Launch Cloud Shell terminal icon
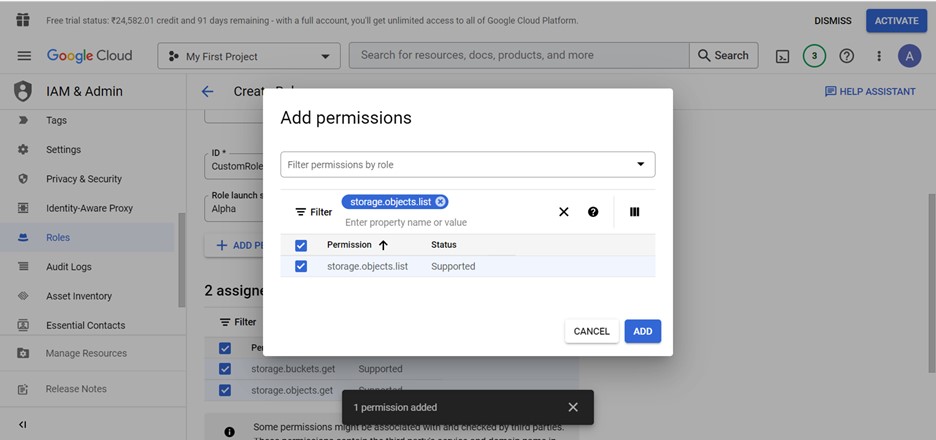Viewport: 936px width, 440px height. pos(783,56)
